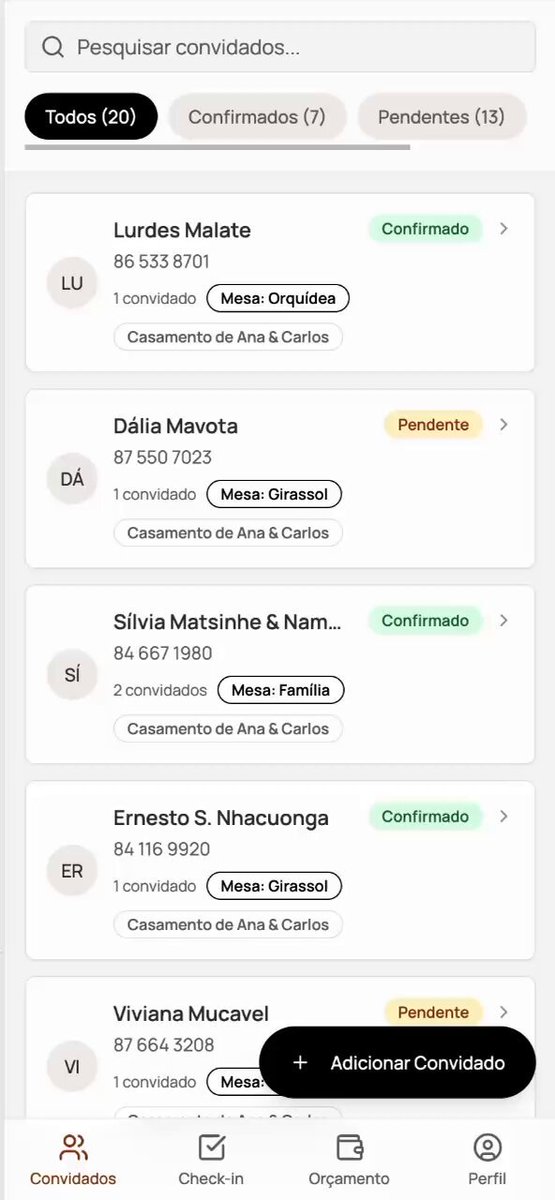Click the ER avatar of Ernesto Nhacuonga
Viewport: 555px width, 1200px height.
tap(72, 871)
